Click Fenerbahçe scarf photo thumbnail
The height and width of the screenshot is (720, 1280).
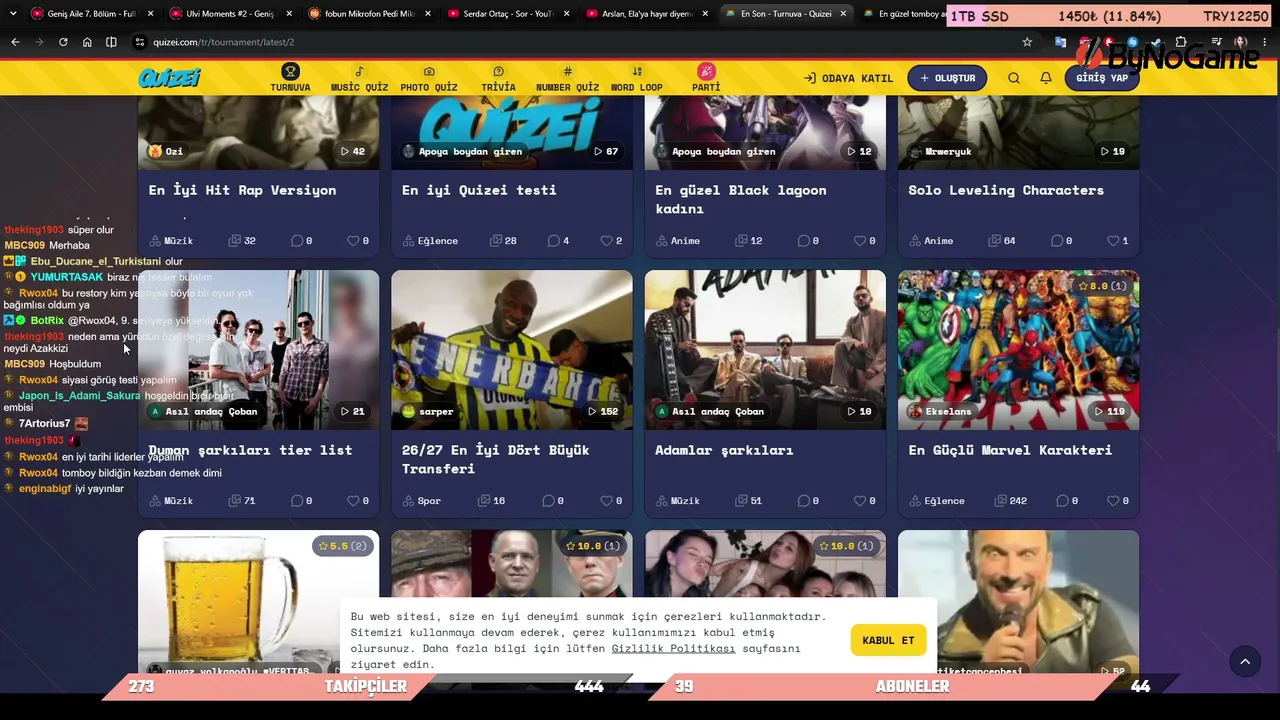(x=512, y=350)
